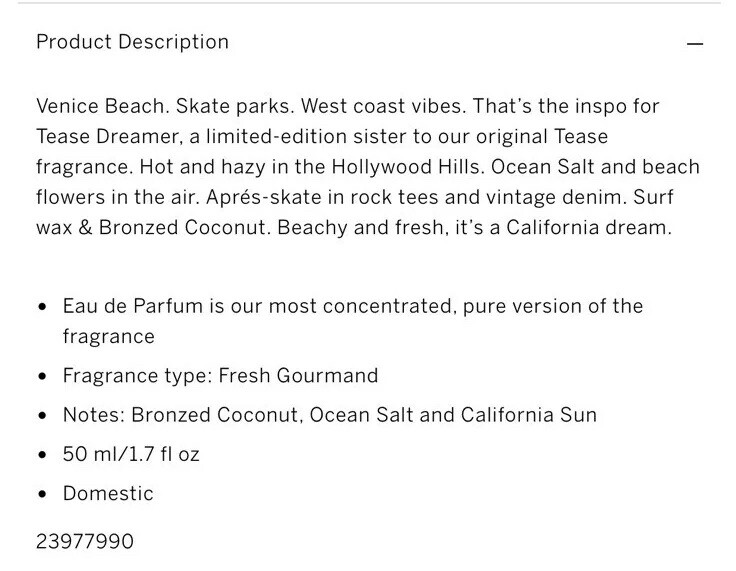Click the Product Description heading
Screen dimensions: 736x571
(x=132, y=42)
